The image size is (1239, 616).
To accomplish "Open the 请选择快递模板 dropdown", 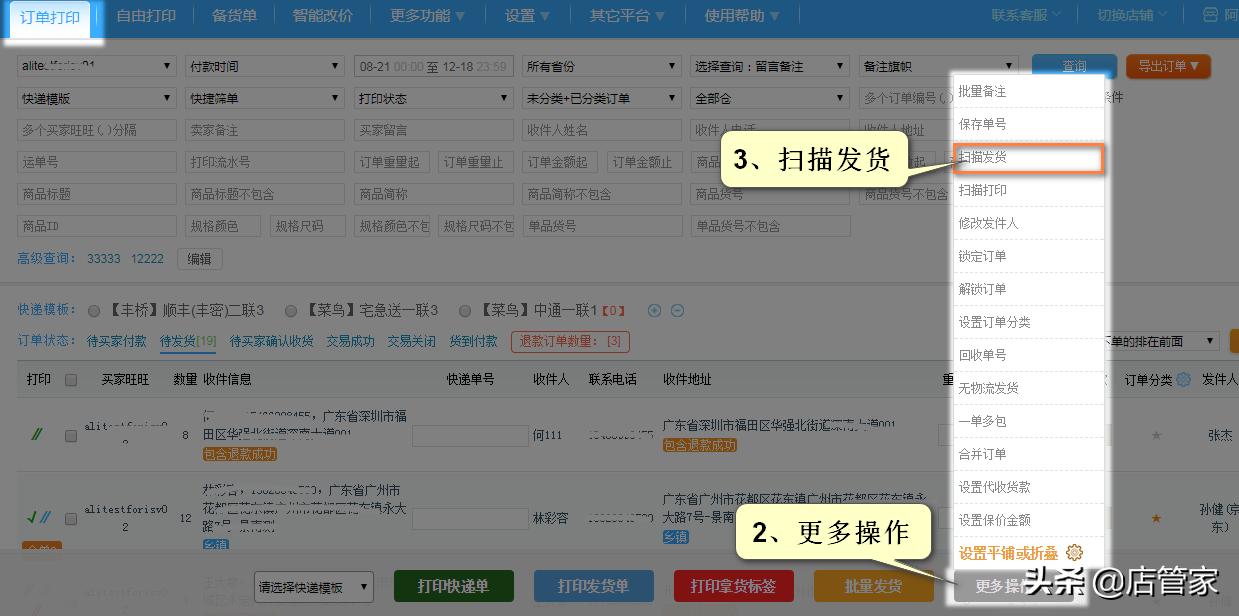I will 314,587.
